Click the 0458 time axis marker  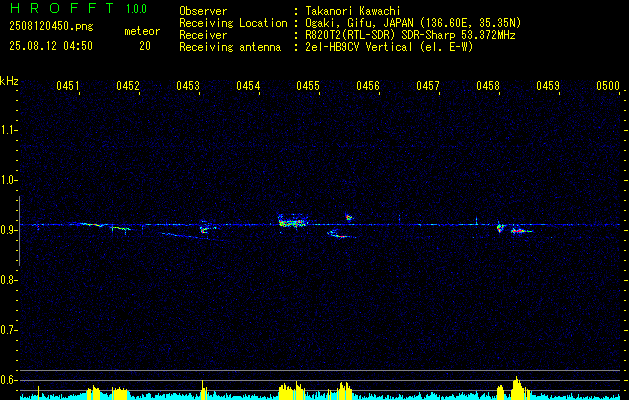488,85
